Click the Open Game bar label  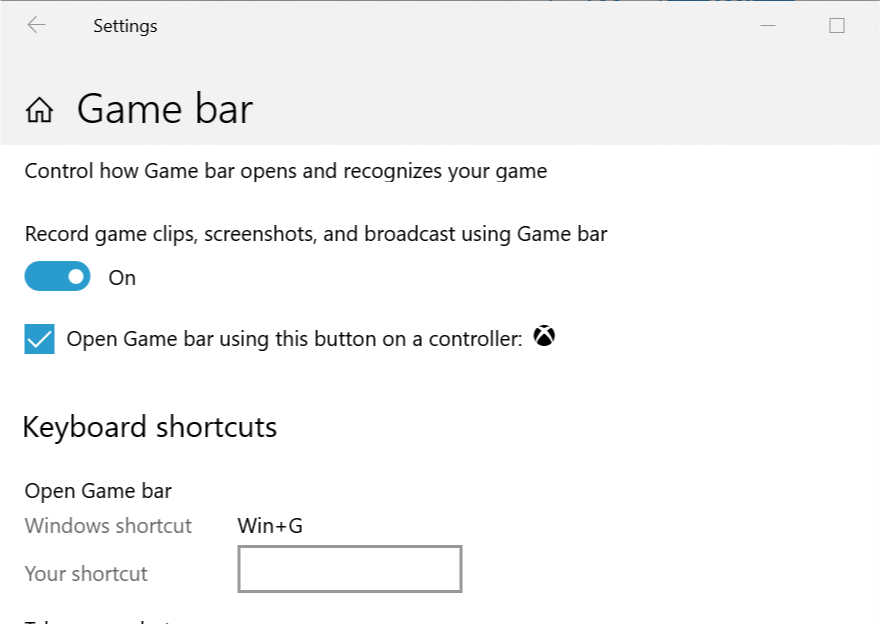point(98,491)
